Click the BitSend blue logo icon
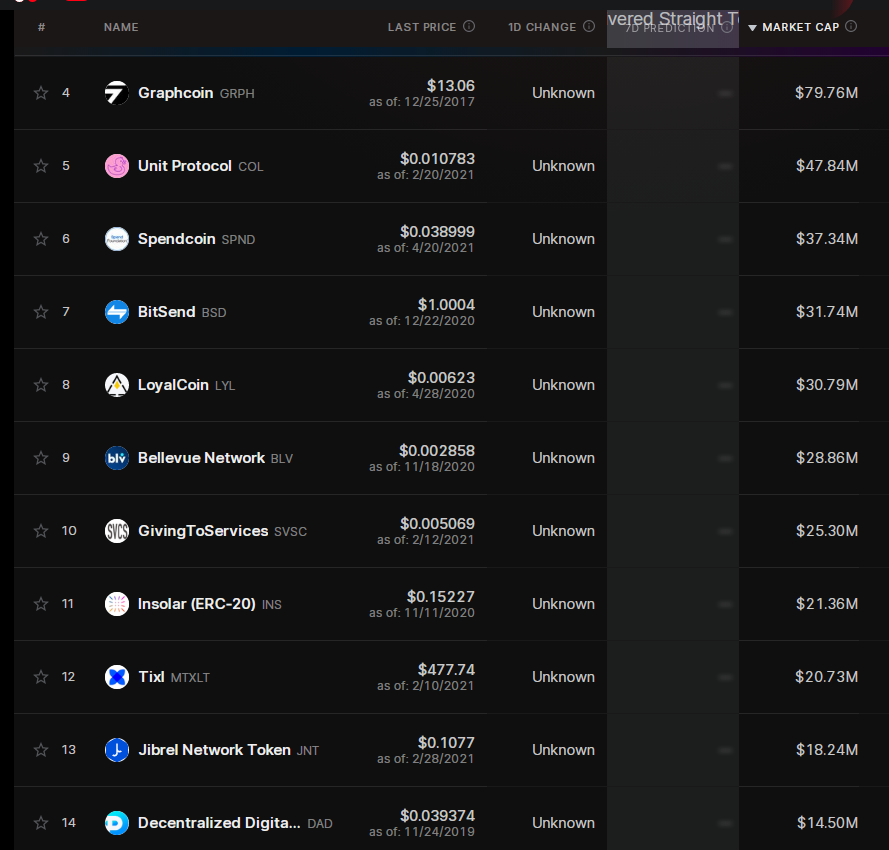The width and height of the screenshot is (889, 850). click(x=117, y=312)
